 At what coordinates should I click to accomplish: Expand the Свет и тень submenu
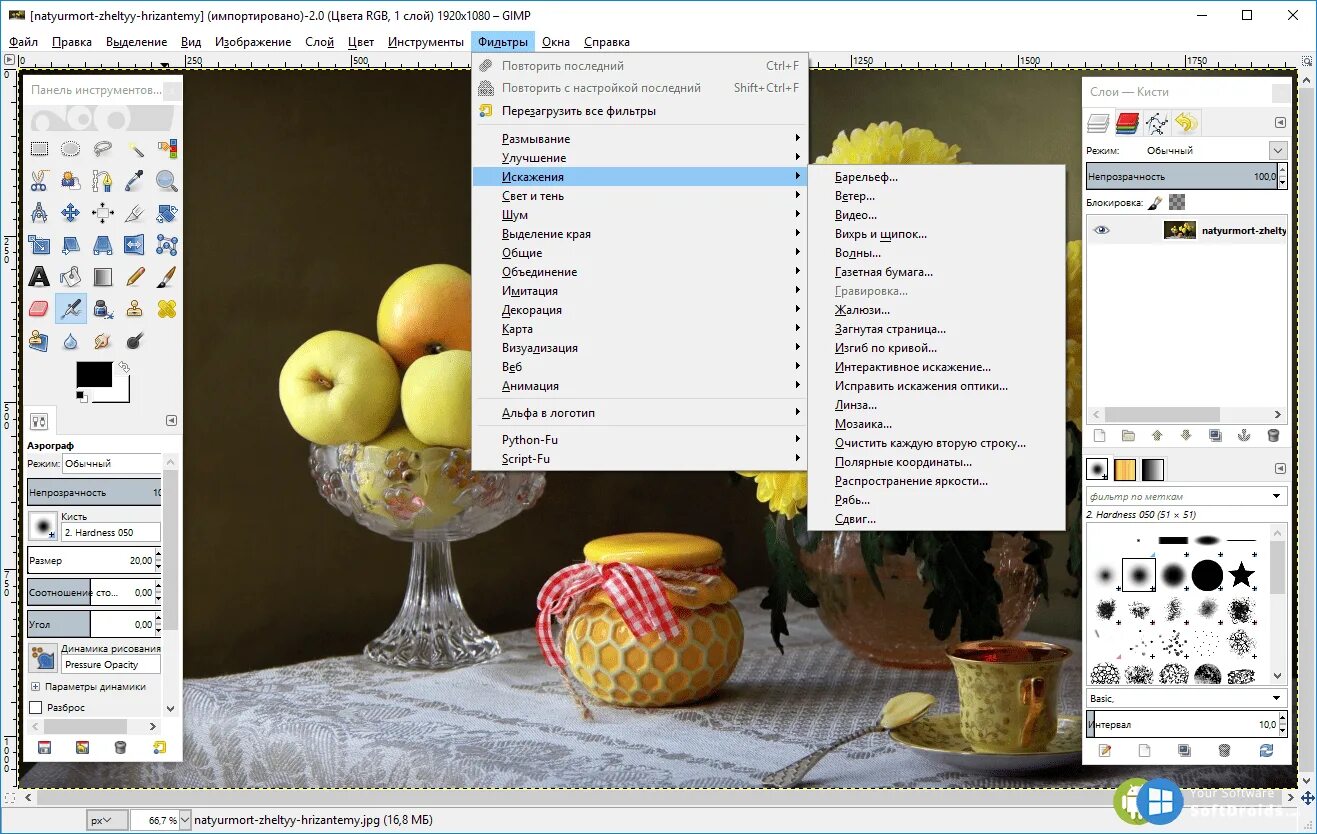[639, 196]
